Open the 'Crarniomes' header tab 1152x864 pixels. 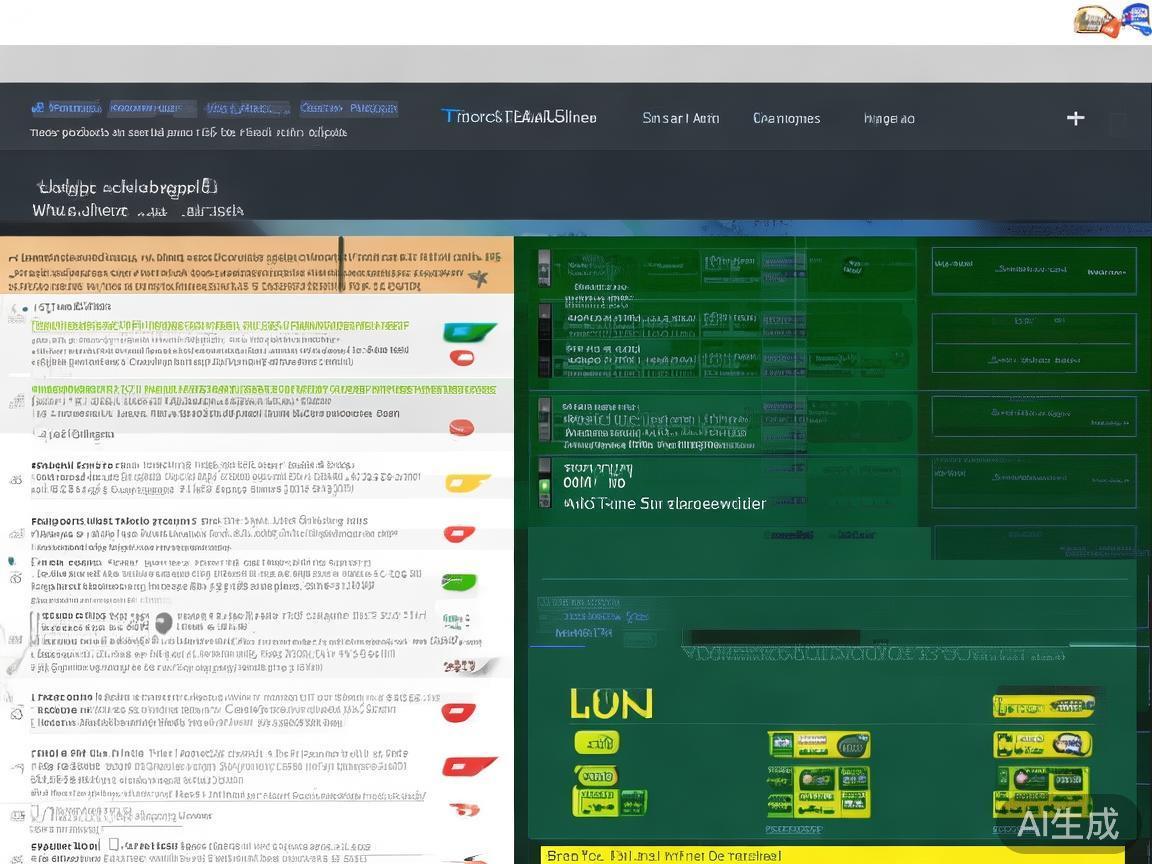pos(786,118)
